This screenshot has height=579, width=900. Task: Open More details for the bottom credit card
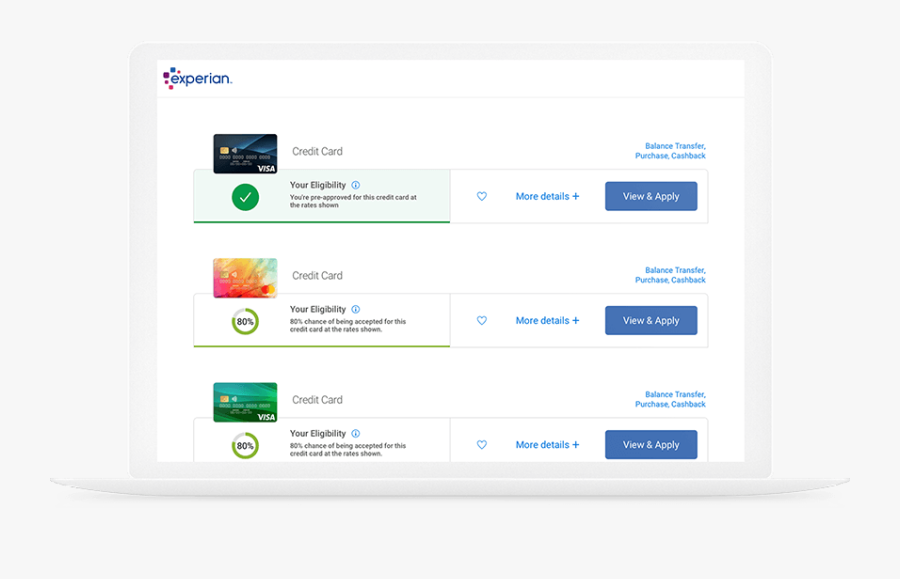(x=547, y=444)
